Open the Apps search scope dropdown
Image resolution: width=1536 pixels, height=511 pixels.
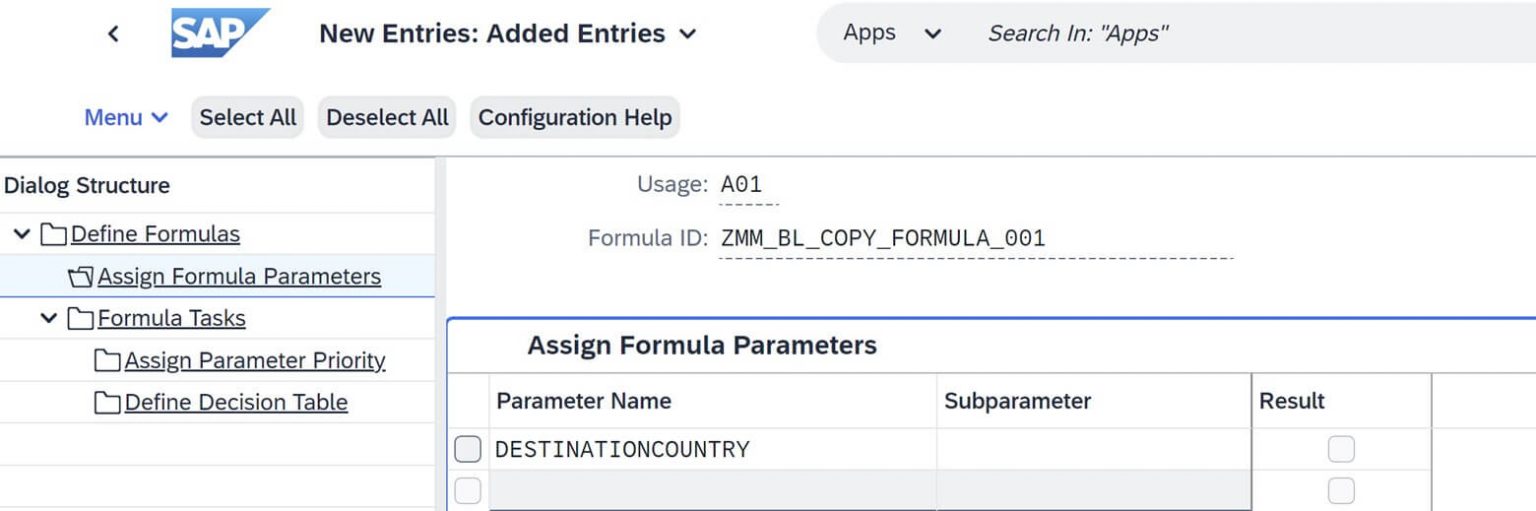(x=932, y=34)
